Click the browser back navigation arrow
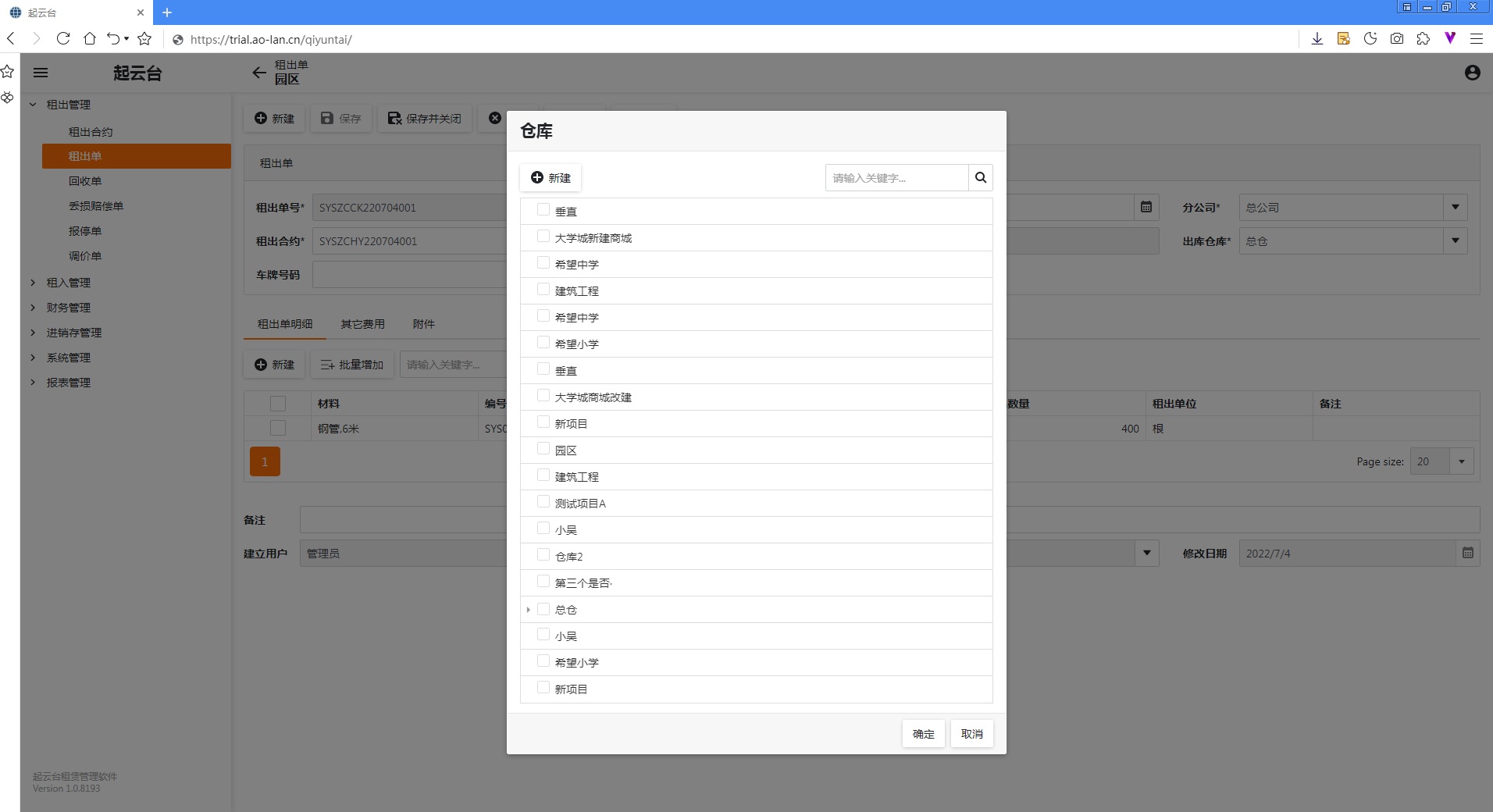The width and height of the screenshot is (1493, 812). click(x=11, y=38)
